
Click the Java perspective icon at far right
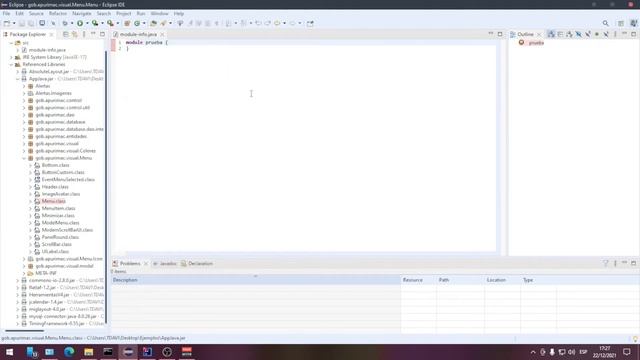coord(633,23)
